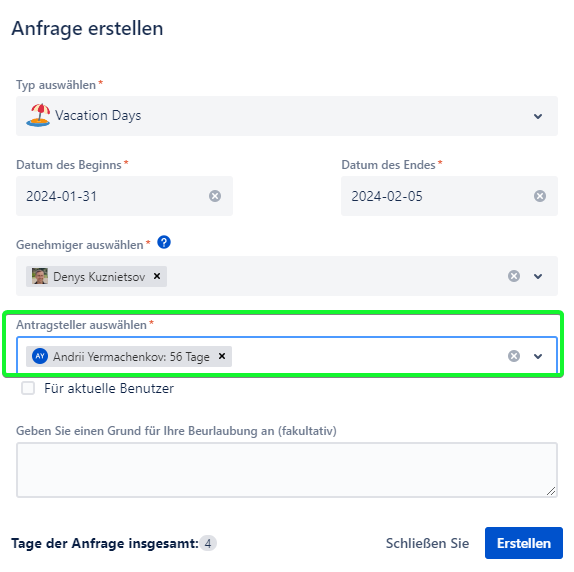Image resolution: width=574 pixels, height=572 pixels.
Task: Click the Erstellen button
Action: tap(524, 543)
